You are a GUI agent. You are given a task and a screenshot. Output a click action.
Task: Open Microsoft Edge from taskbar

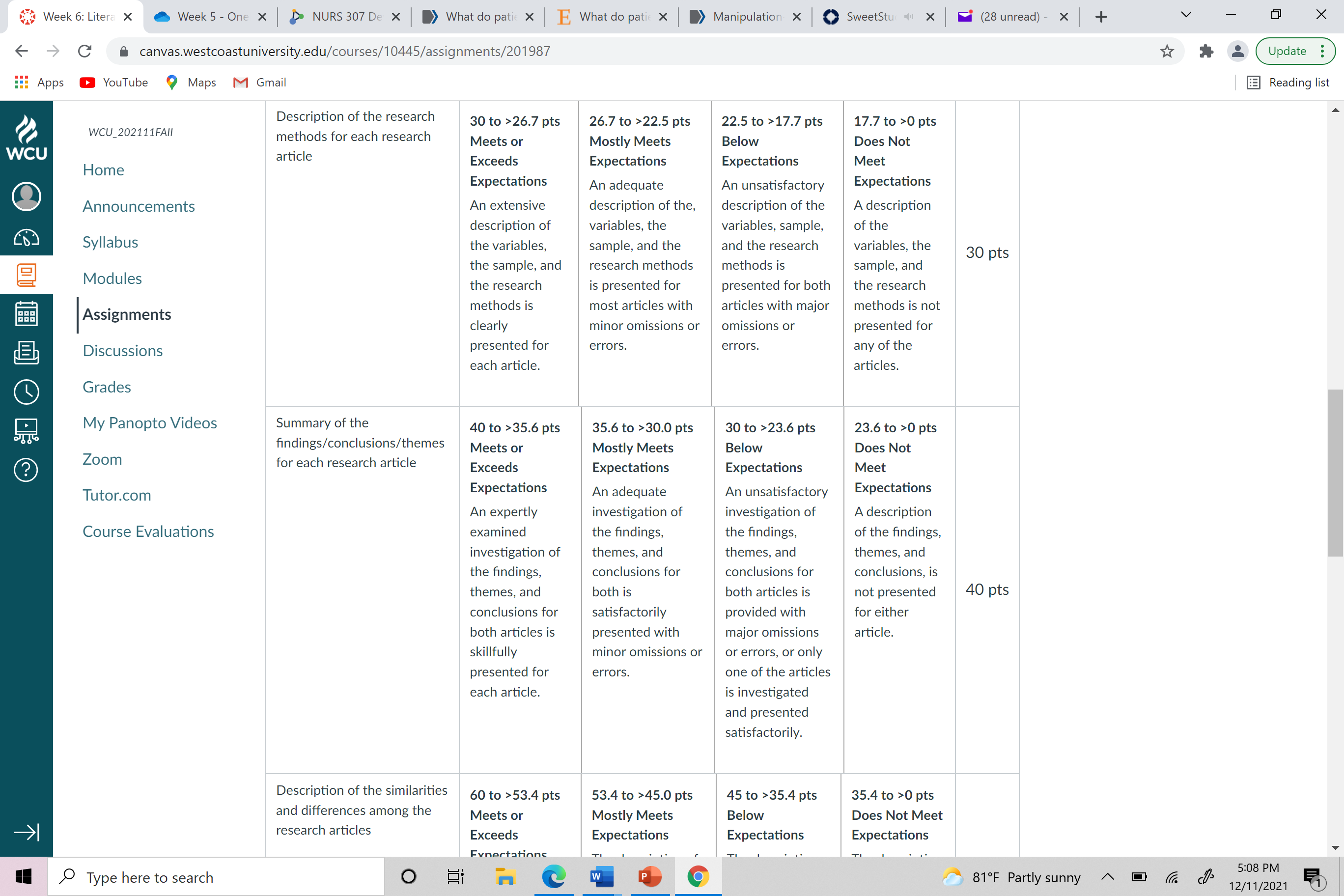[x=554, y=876]
